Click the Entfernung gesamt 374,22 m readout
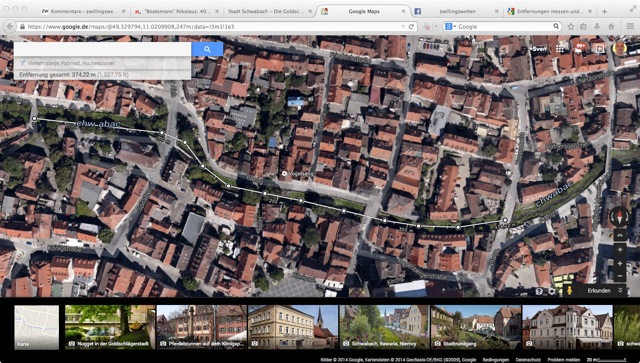Image resolution: width=640 pixels, height=363 pixels. [x=74, y=75]
